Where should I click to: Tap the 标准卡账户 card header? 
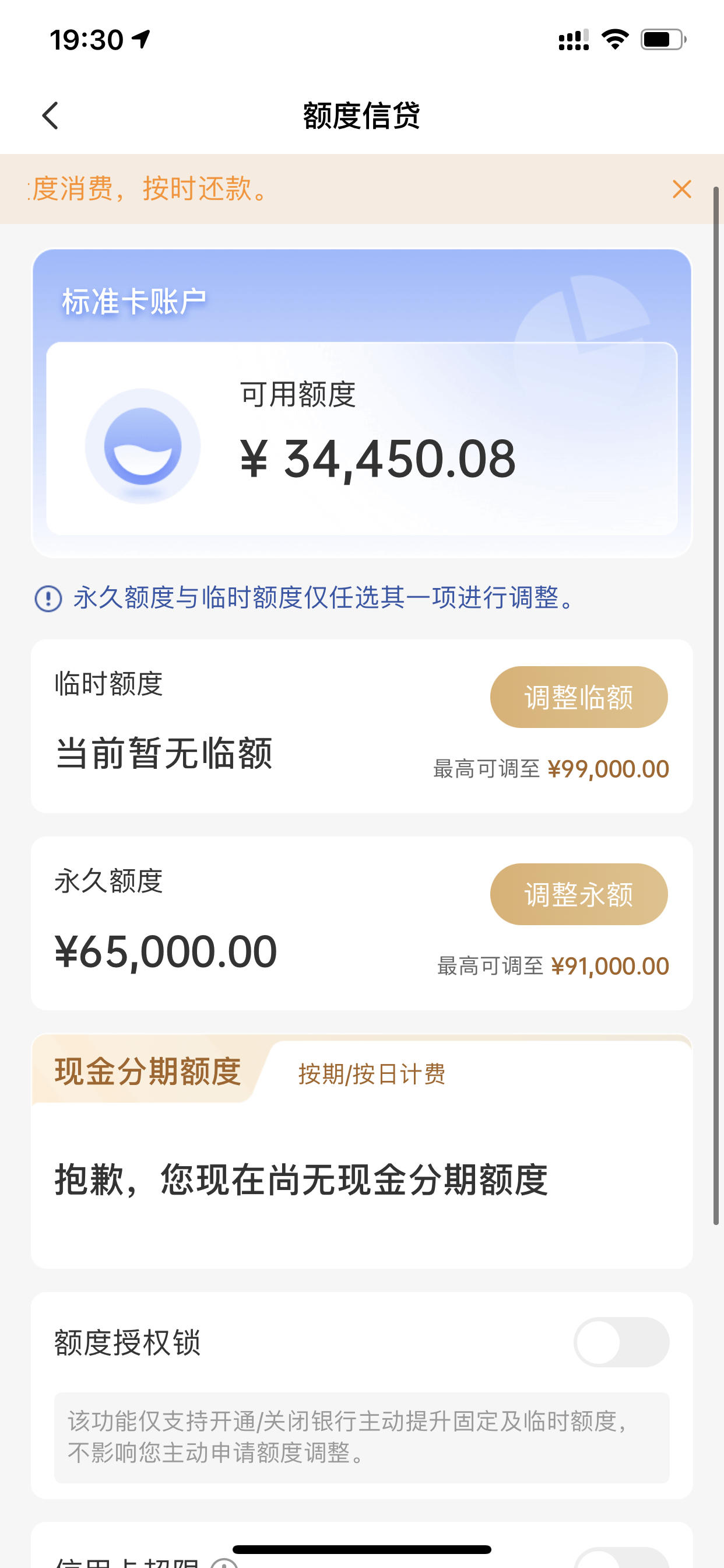click(134, 302)
